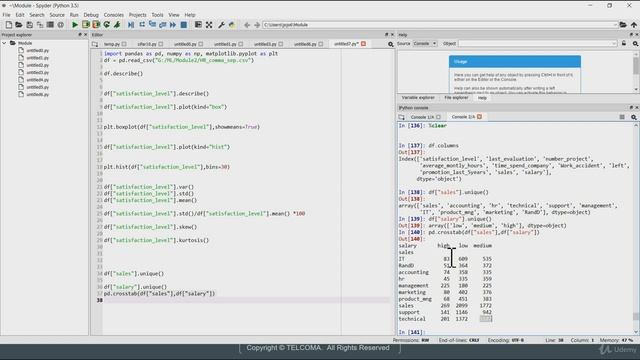This screenshot has height=360, width=640.
Task: Re-run last script icon
Action: (x=107, y=25)
